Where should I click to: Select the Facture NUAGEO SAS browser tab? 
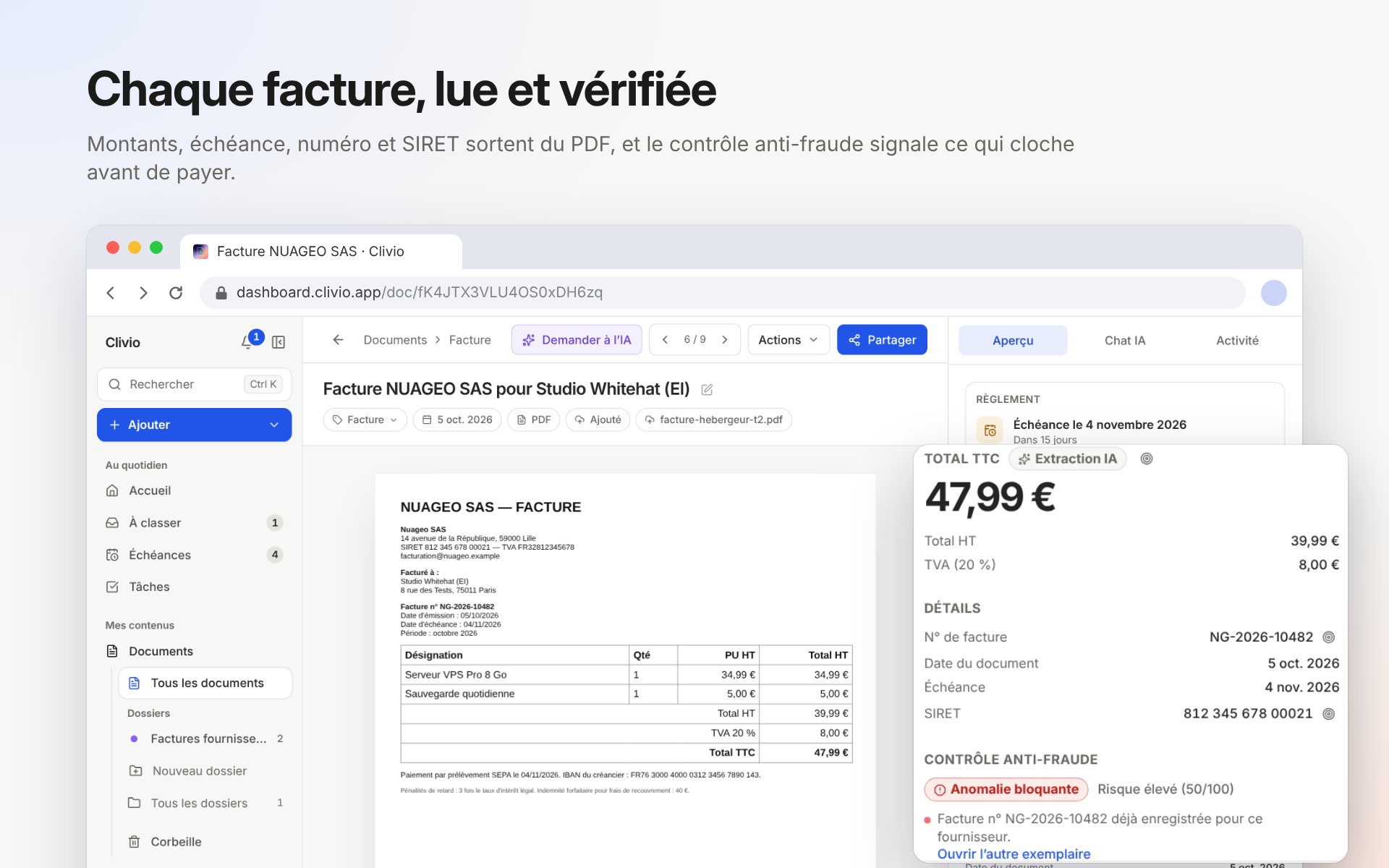[x=321, y=252]
